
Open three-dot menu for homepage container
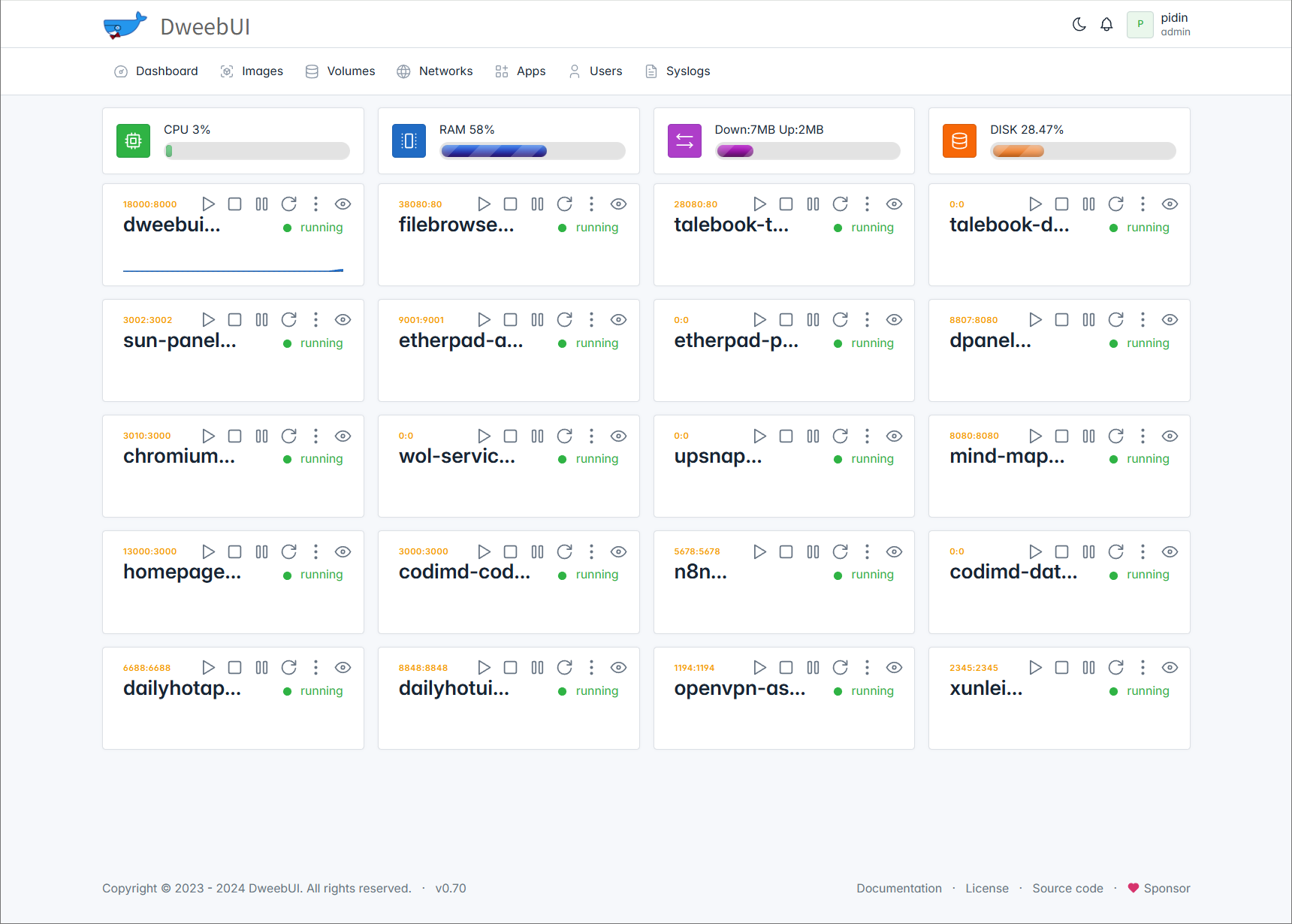pyautogui.click(x=315, y=552)
